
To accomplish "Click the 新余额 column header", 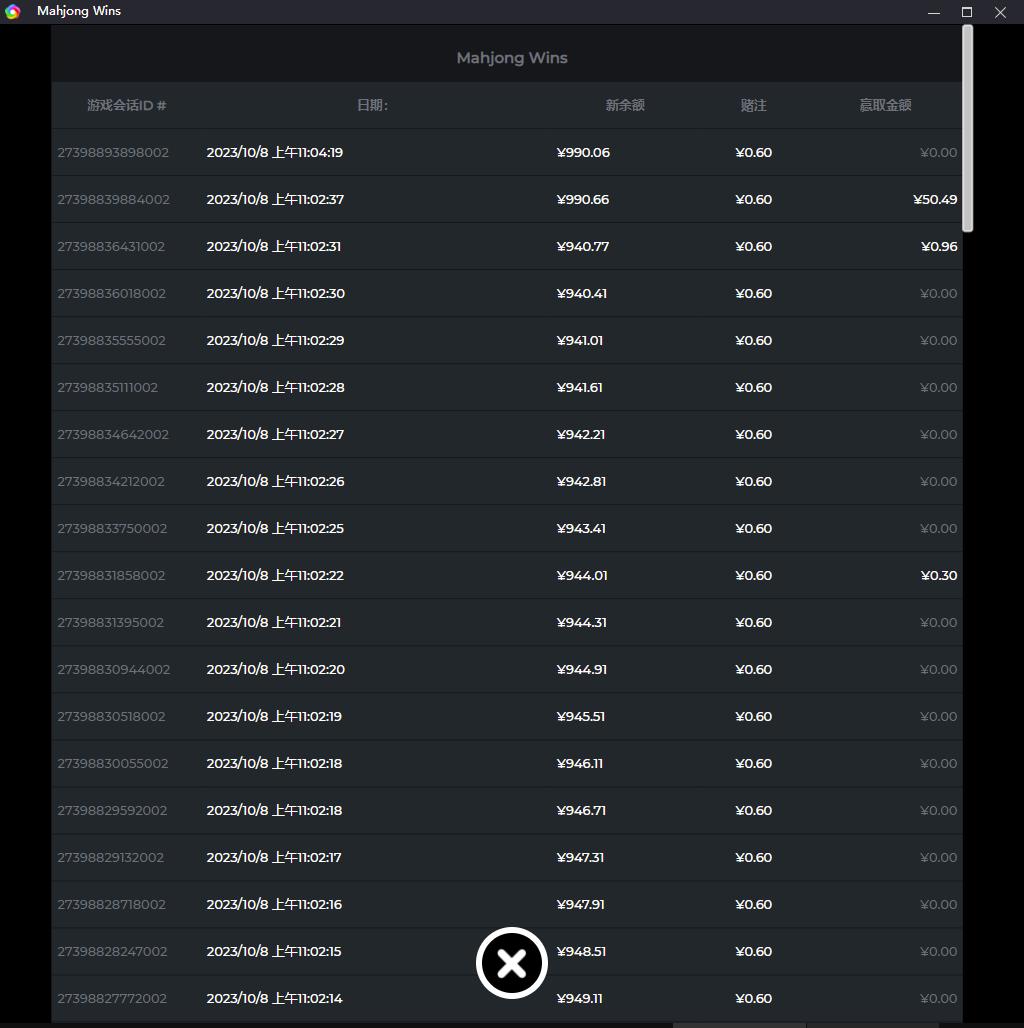I will point(625,105).
